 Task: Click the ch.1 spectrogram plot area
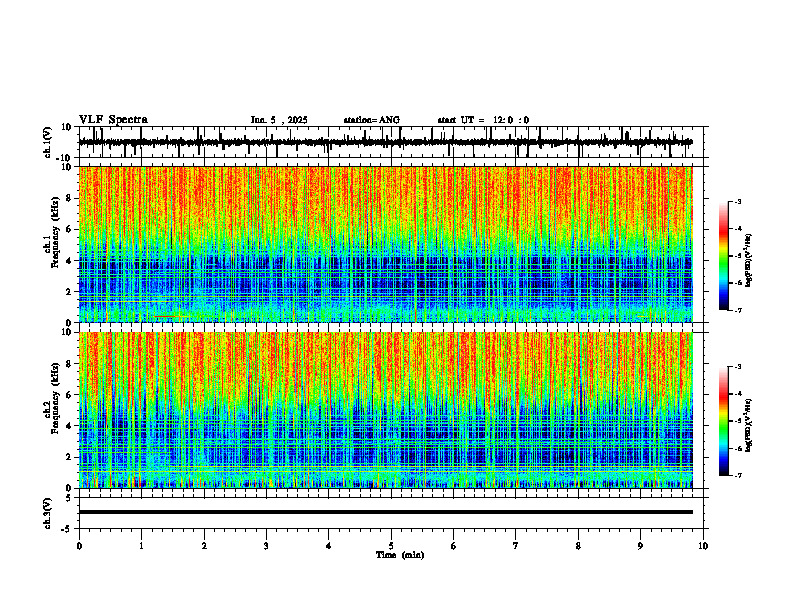click(385, 244)
